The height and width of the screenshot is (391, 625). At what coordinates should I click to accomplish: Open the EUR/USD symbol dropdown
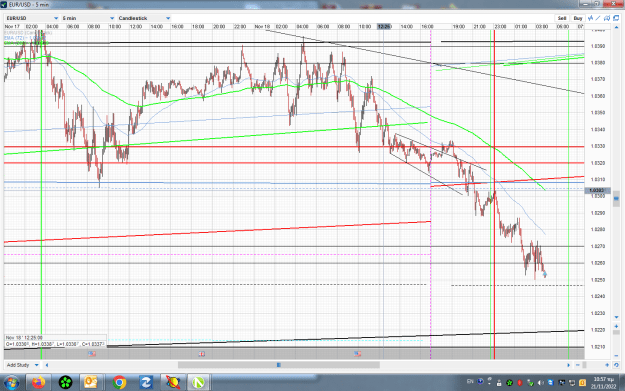[x=32, y=18]
